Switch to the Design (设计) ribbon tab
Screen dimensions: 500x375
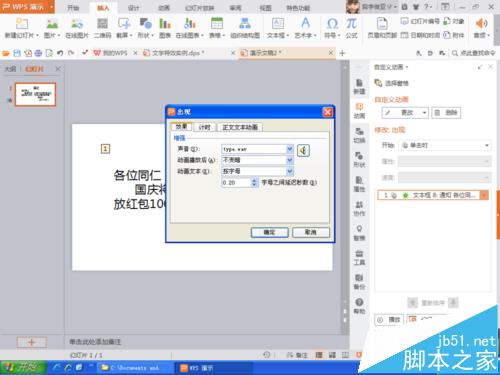pyautogui.click(x=133, y=8)
